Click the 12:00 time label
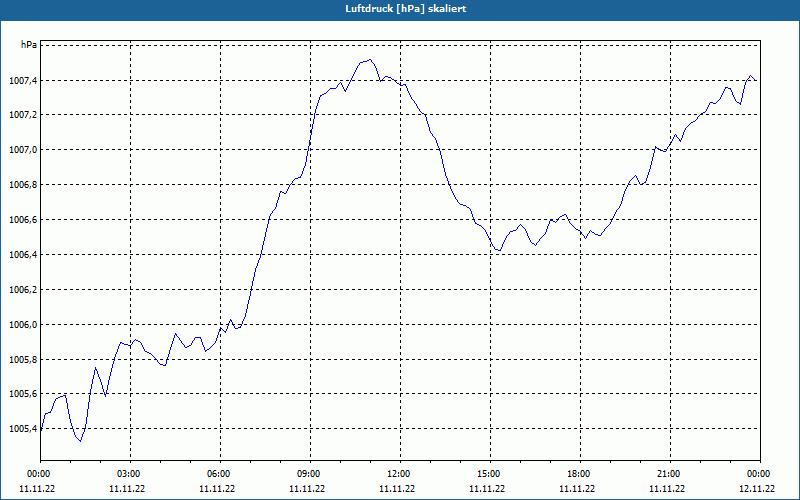The width and height of the screenshot is (800, 500). [398, 473]
